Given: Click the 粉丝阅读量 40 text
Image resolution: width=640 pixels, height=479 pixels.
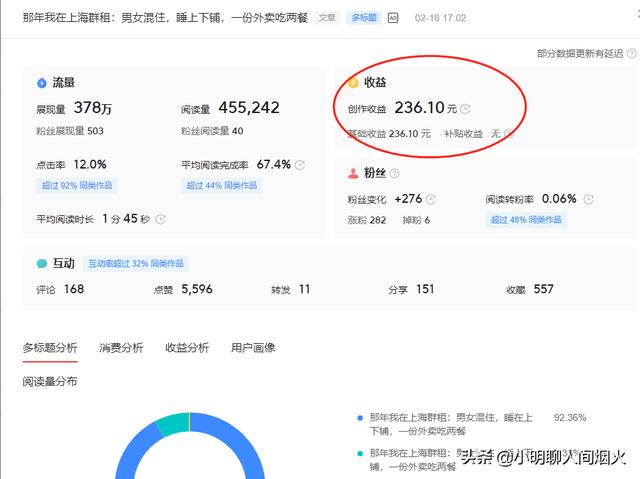Looking at the screenshot, I should coord(212,131).
